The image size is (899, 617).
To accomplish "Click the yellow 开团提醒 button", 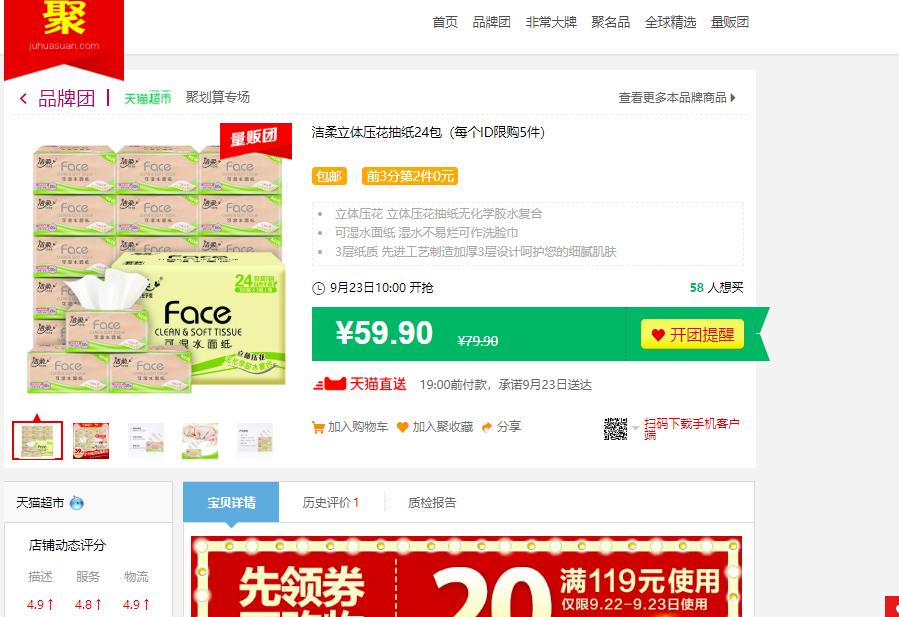I will 692,334.
